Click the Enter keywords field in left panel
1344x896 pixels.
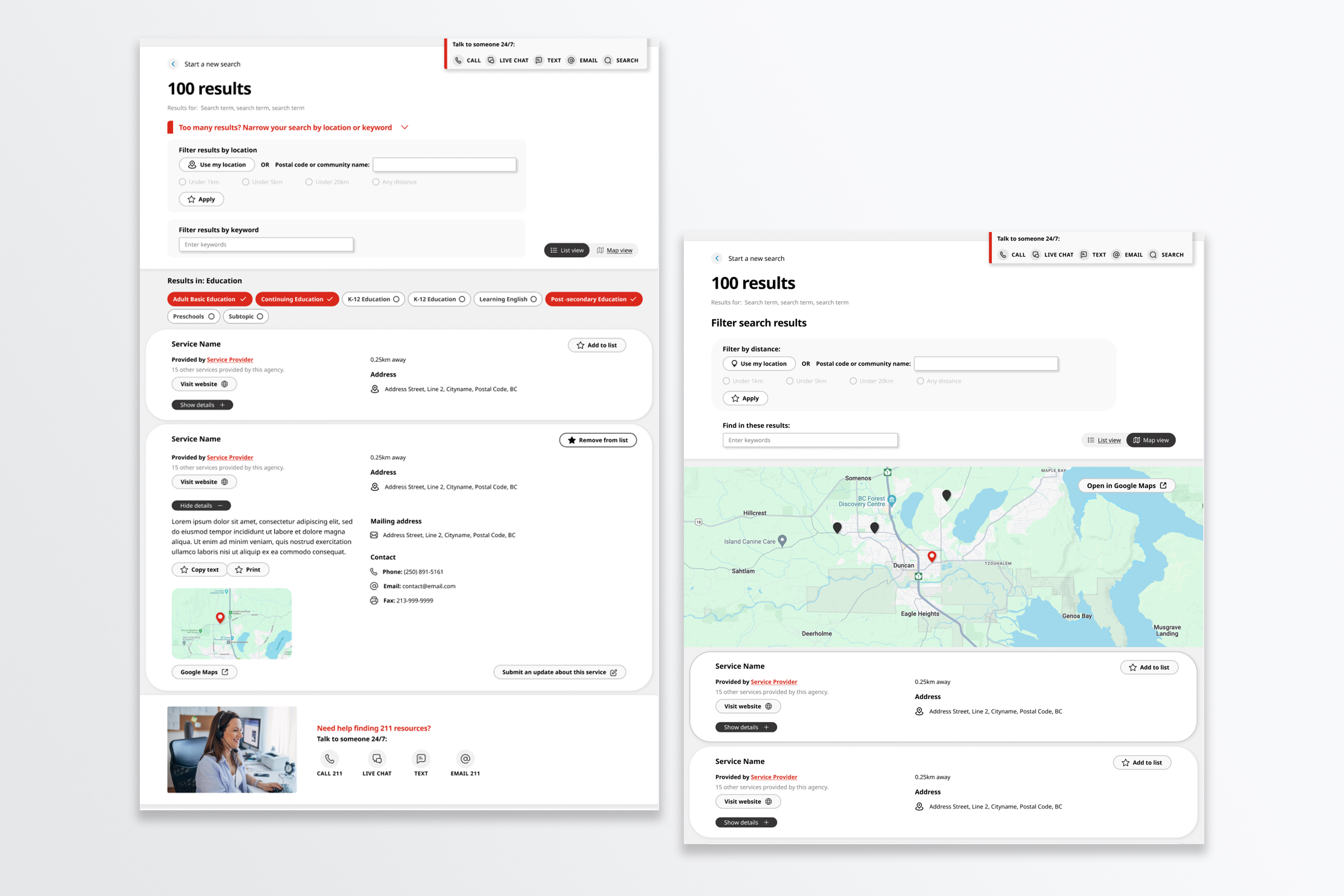[x=266, y=245]
